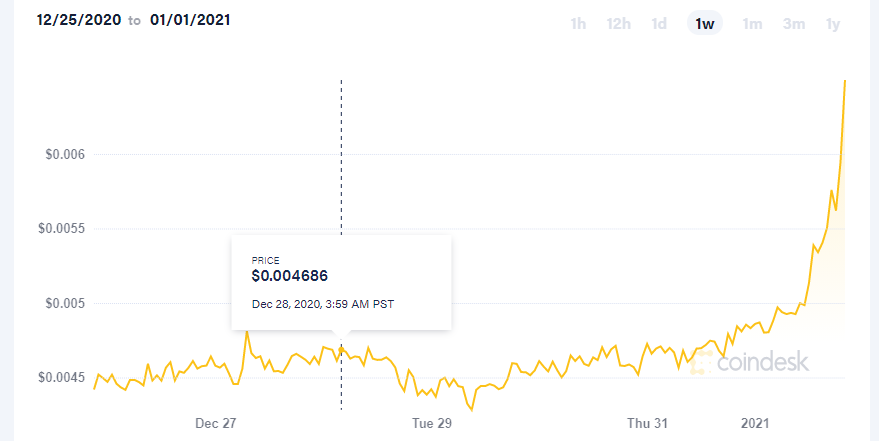Click the $0.0055 price axis label
Screen dimensions: 879x441
61,229
